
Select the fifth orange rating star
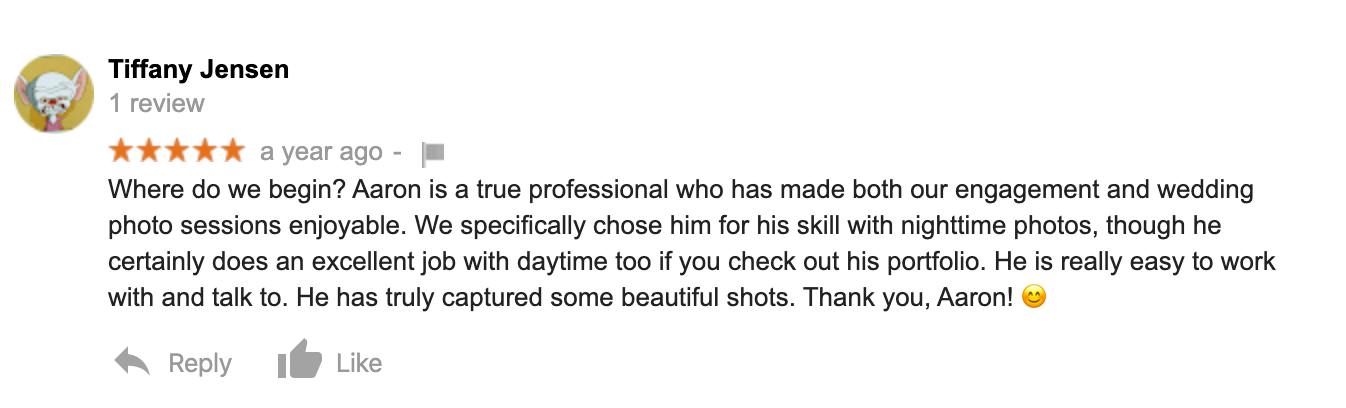pos(232,151)
